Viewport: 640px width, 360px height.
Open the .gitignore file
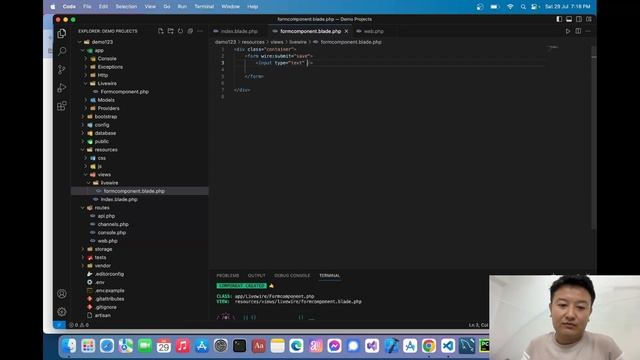pos(106,307)
